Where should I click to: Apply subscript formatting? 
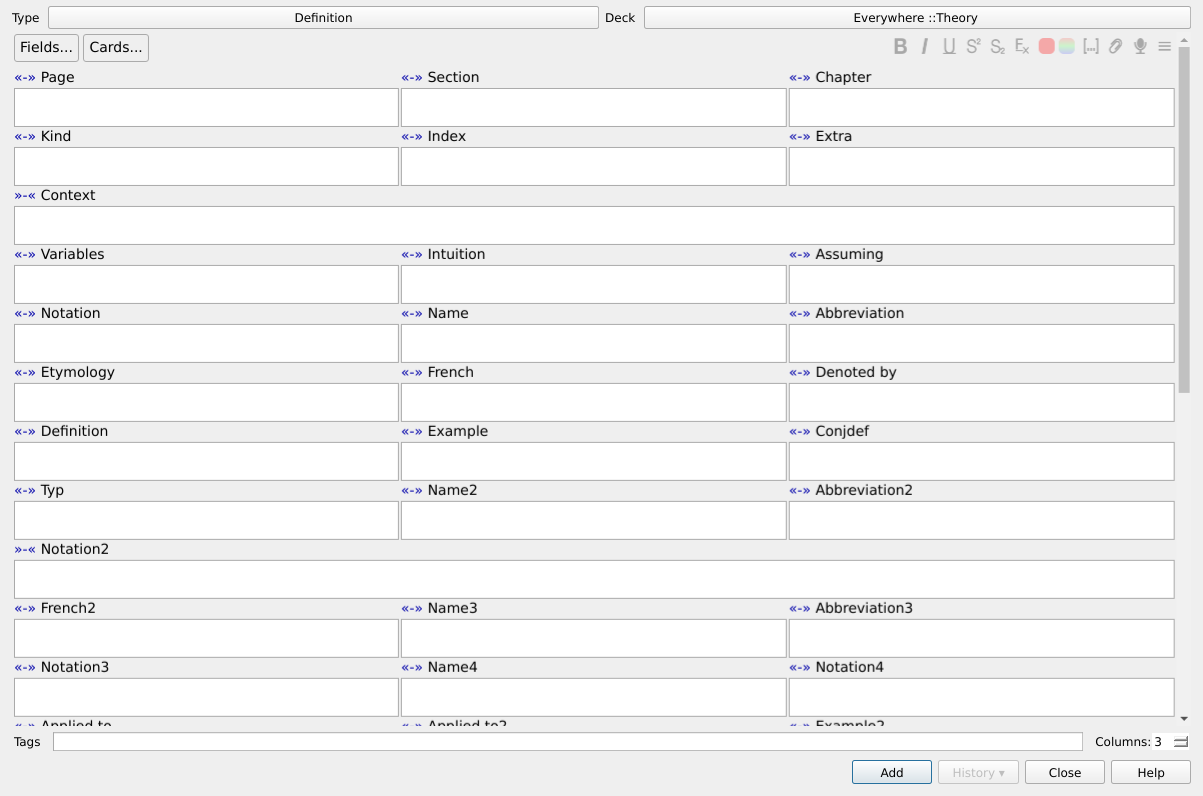[997, 46]
